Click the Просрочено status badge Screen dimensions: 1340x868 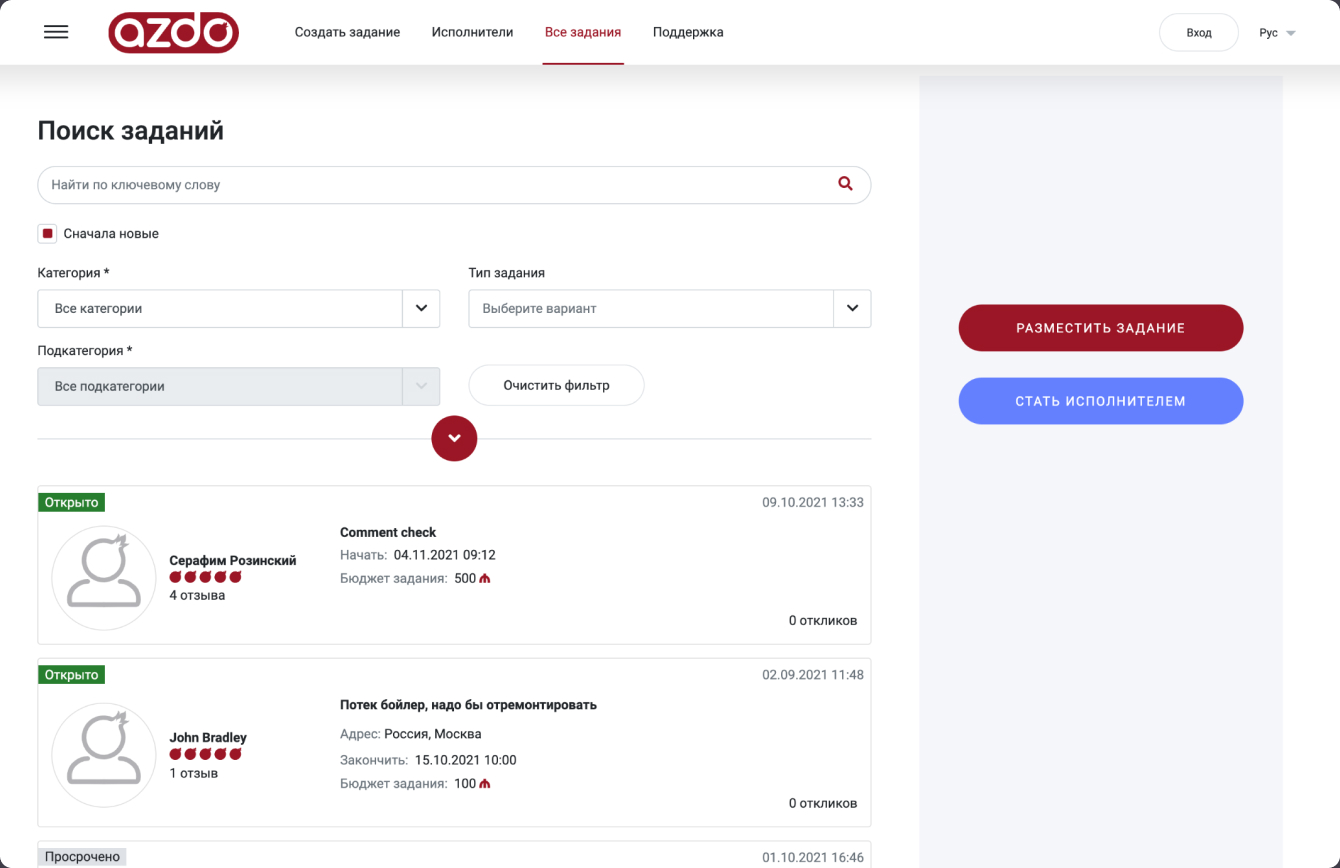point(82,857)
